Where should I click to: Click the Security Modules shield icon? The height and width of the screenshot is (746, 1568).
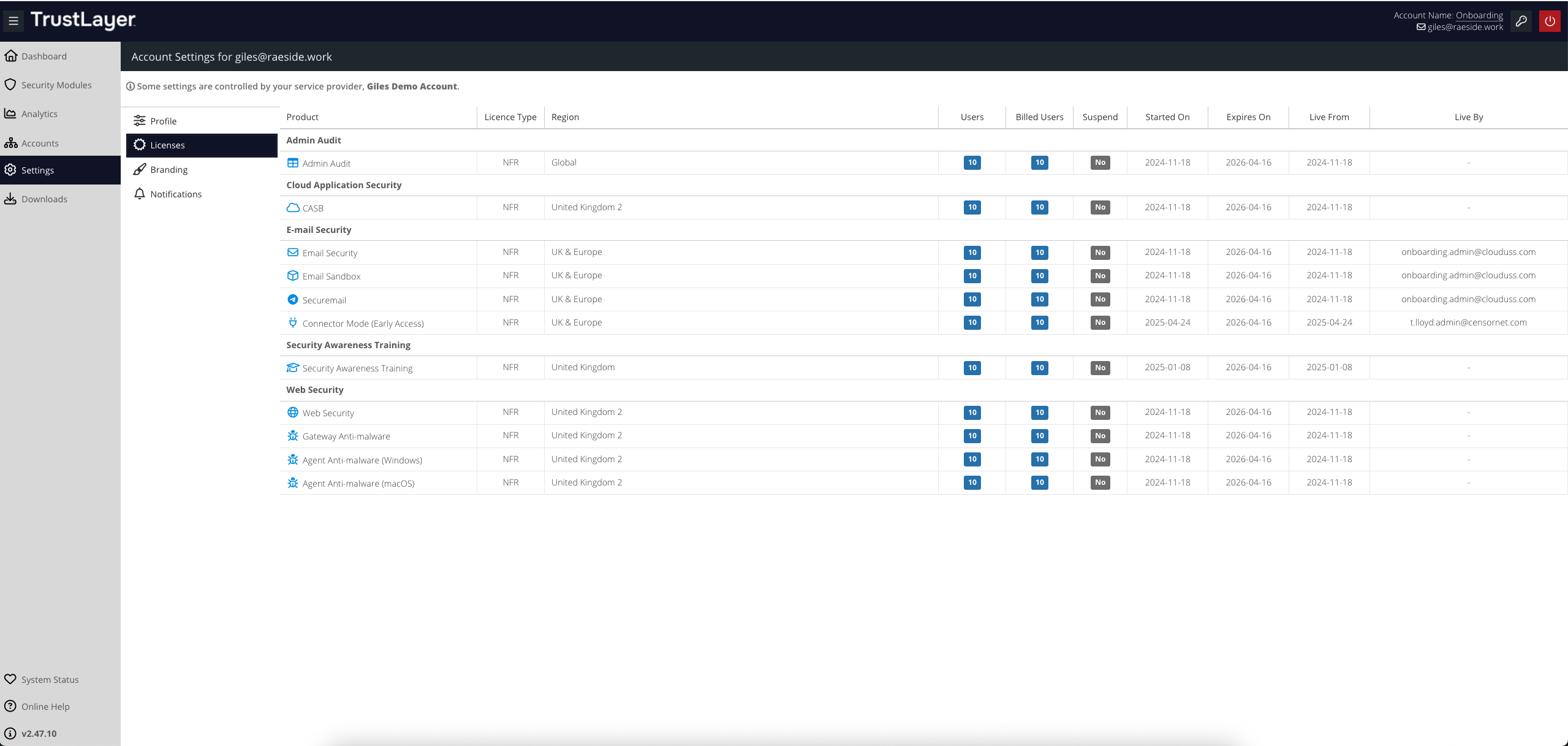pos(10,85)
